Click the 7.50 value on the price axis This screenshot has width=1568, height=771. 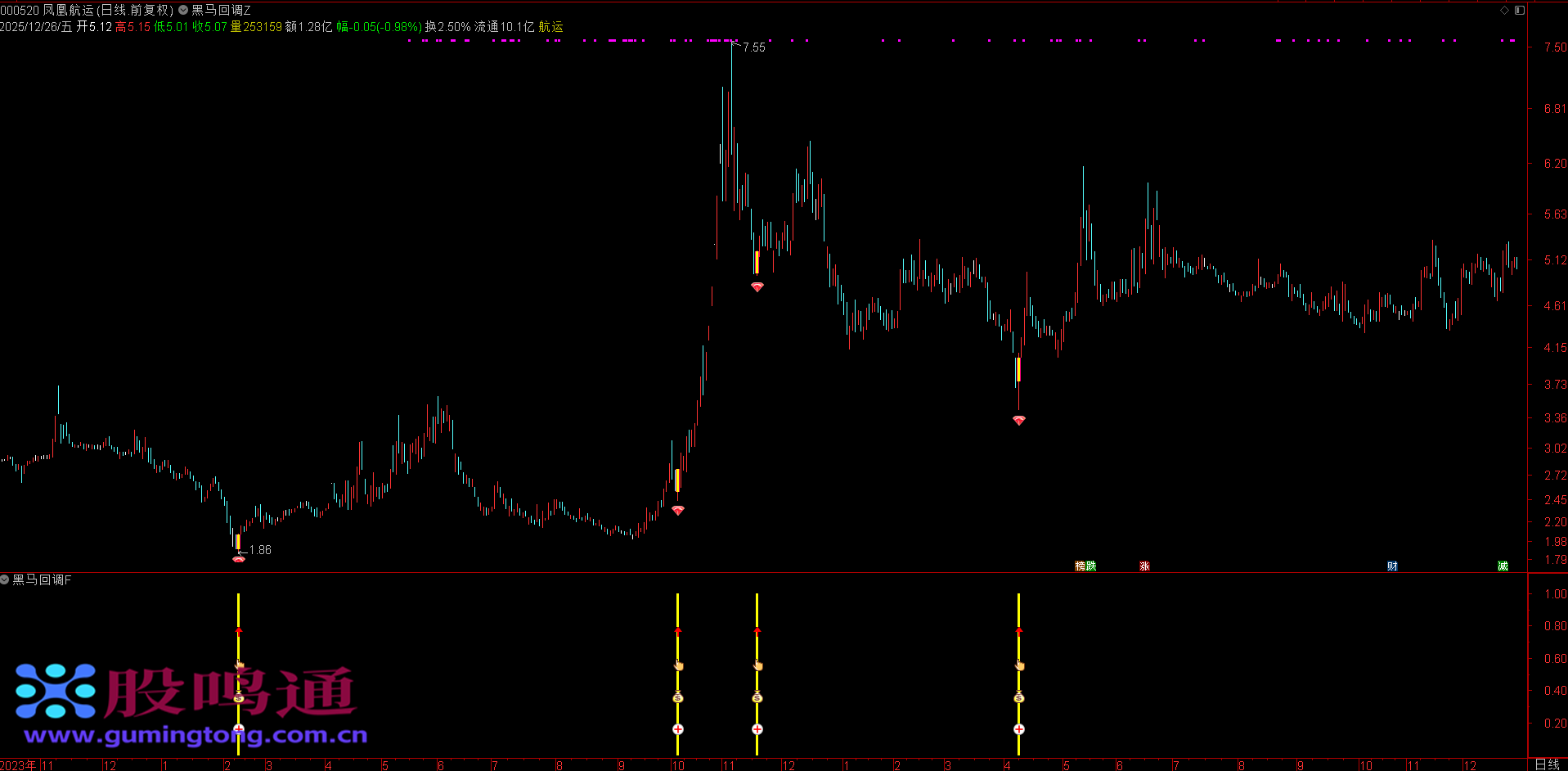tap(1555, 47)
